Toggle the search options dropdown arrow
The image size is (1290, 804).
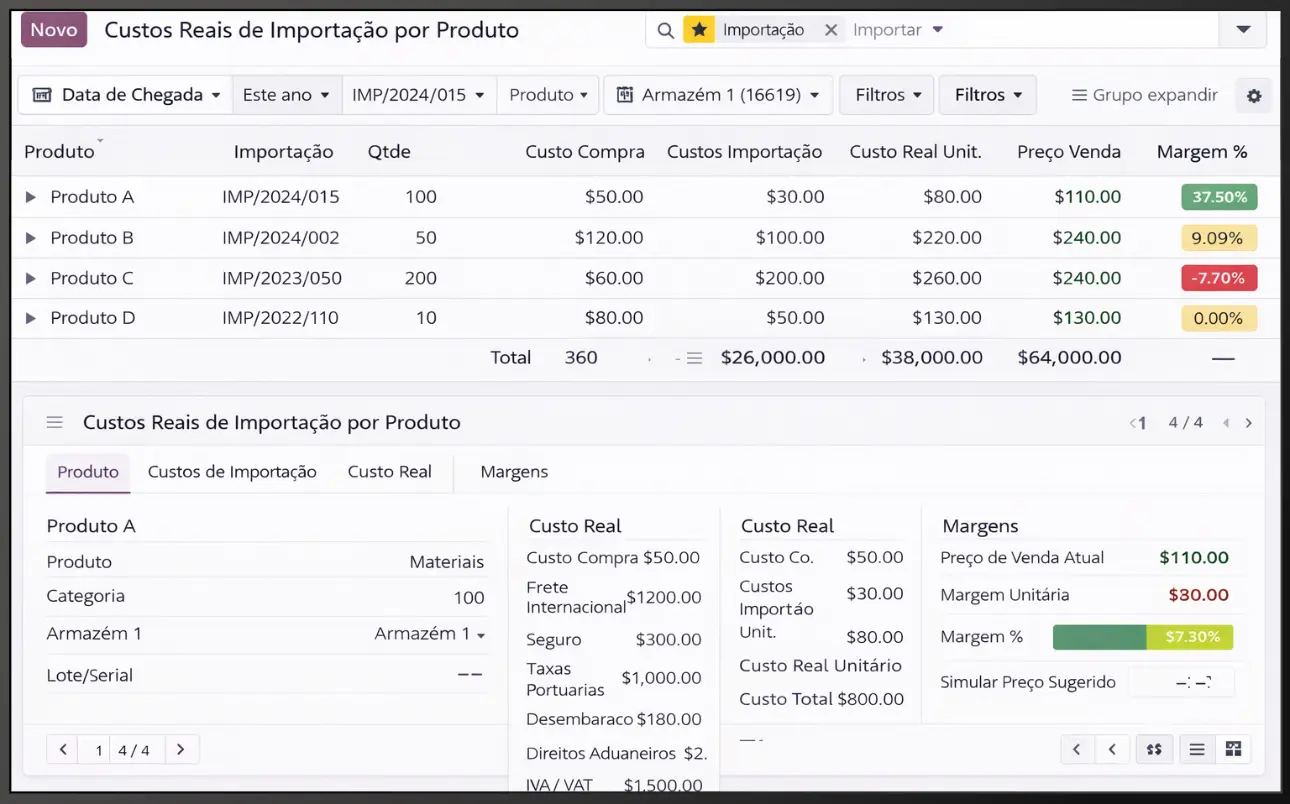point(1243,30)
